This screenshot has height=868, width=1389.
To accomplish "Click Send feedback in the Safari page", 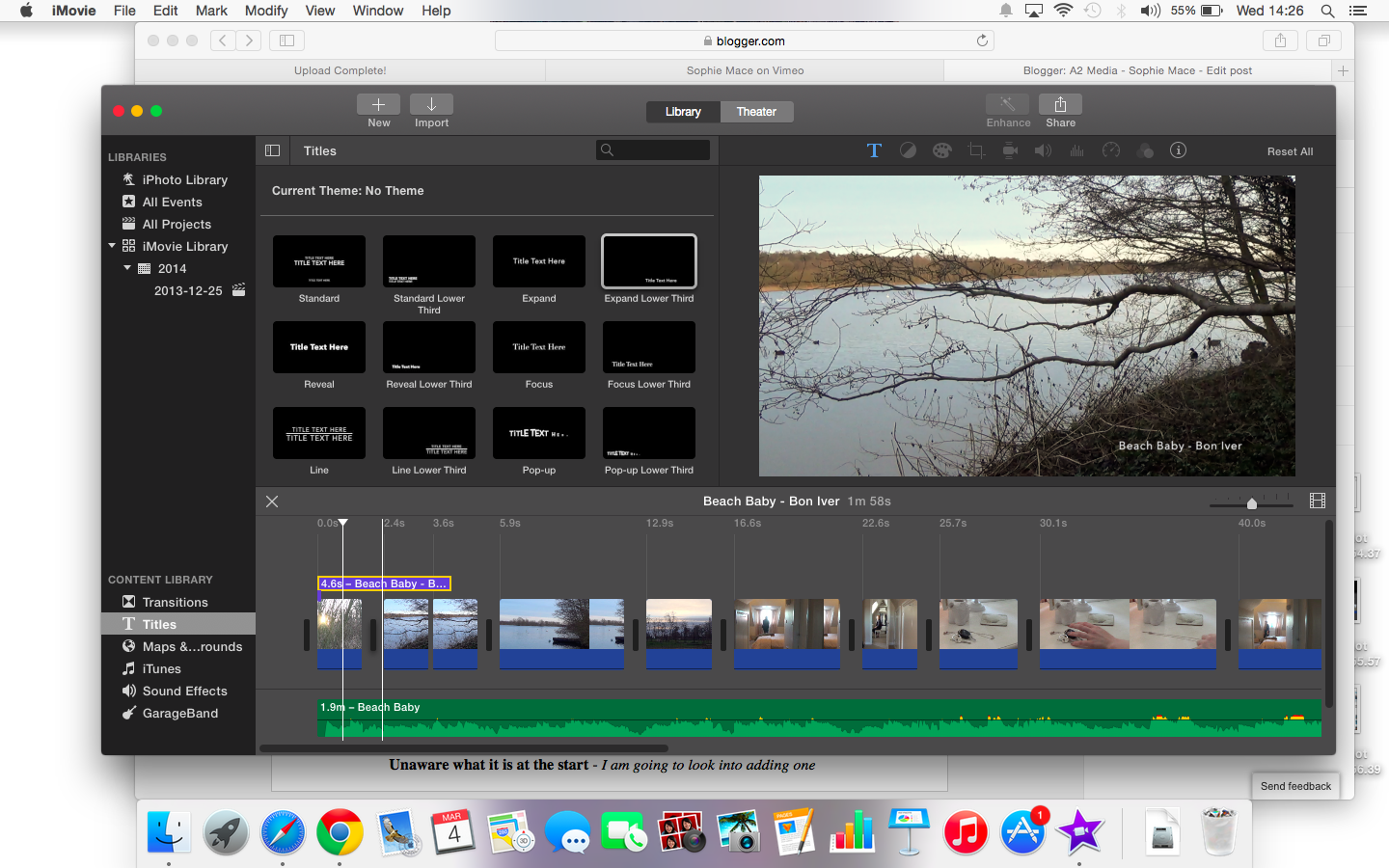I will 1295,786.
